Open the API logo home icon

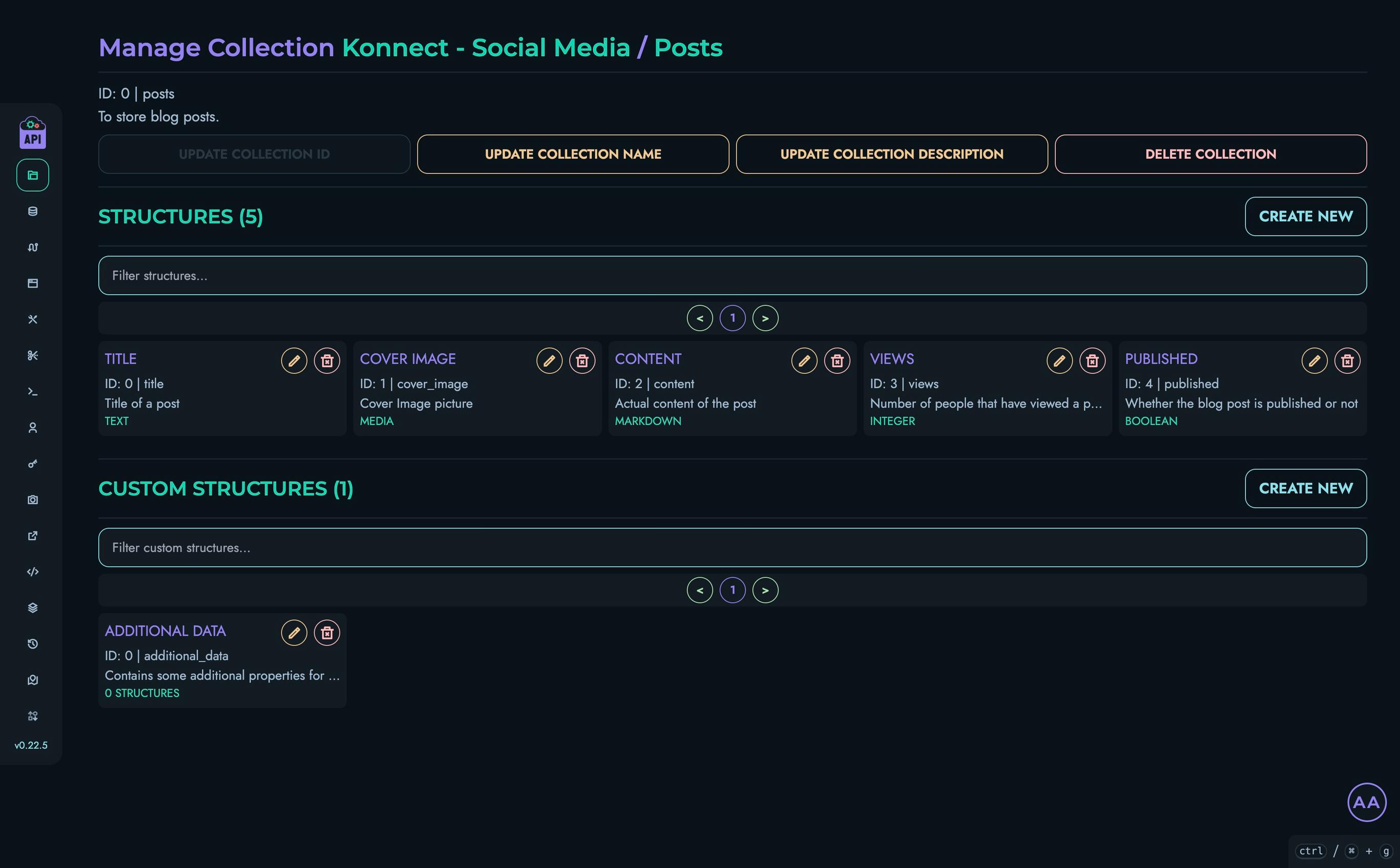[33, 133]
